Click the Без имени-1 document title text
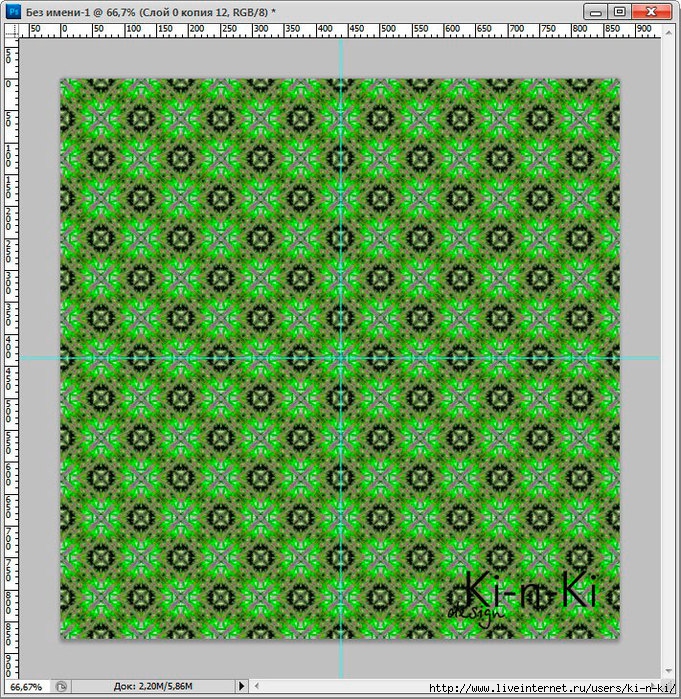The width and height of the screenshot is (681, 699). click(x=150, y=12)
